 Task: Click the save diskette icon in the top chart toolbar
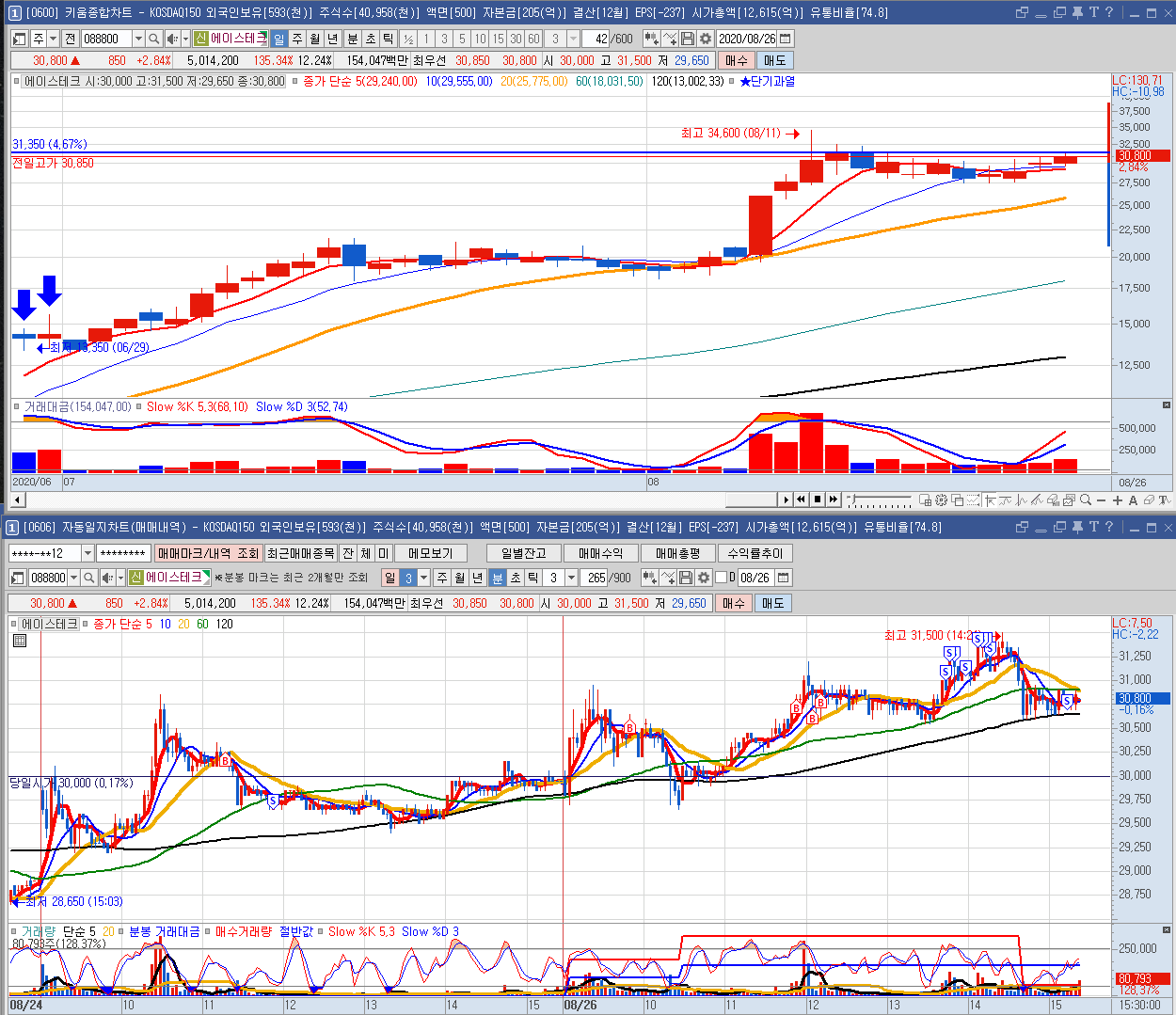(x=688, y=39)
